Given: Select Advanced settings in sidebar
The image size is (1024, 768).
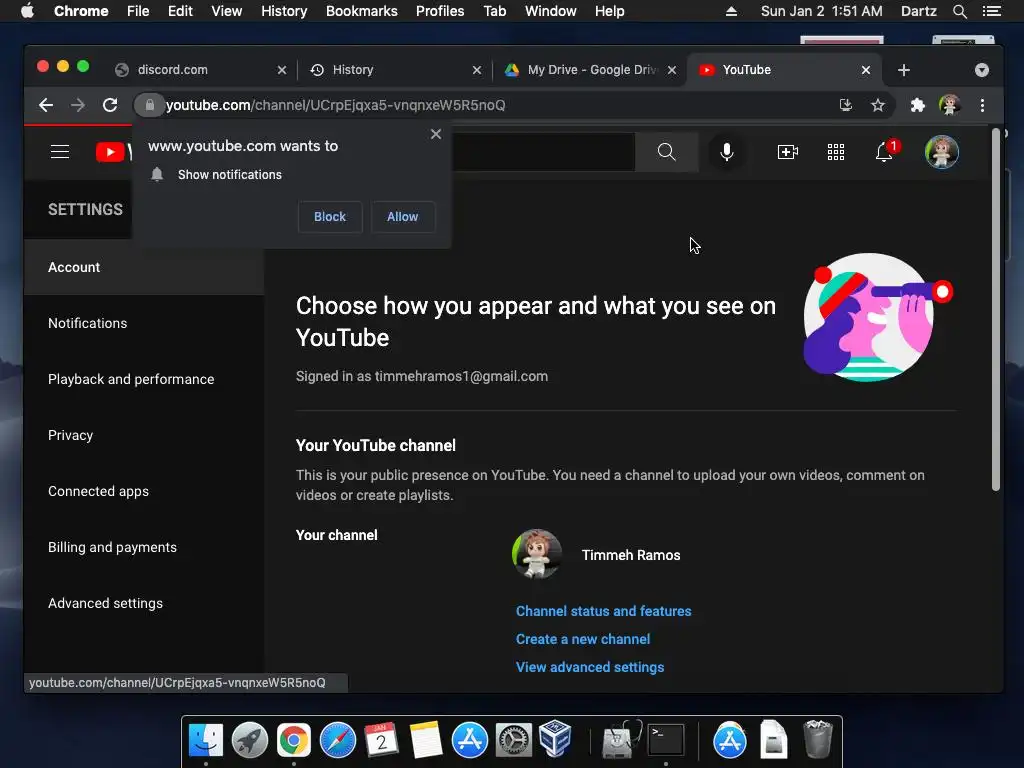Looking at the screenshot, I should click(x=144, y=603).
